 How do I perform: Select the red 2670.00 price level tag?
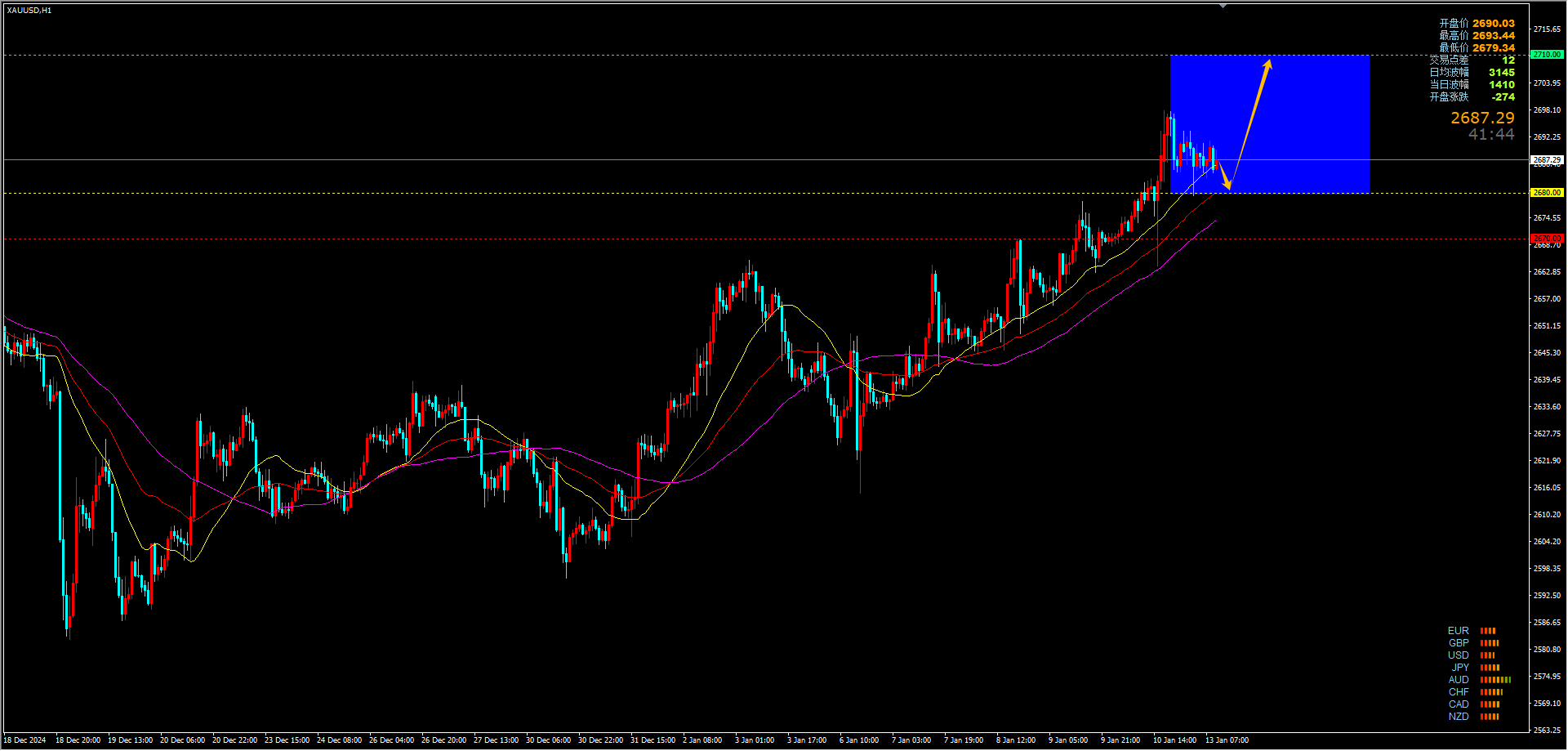pyautogui.click(x=1547, y=239)
